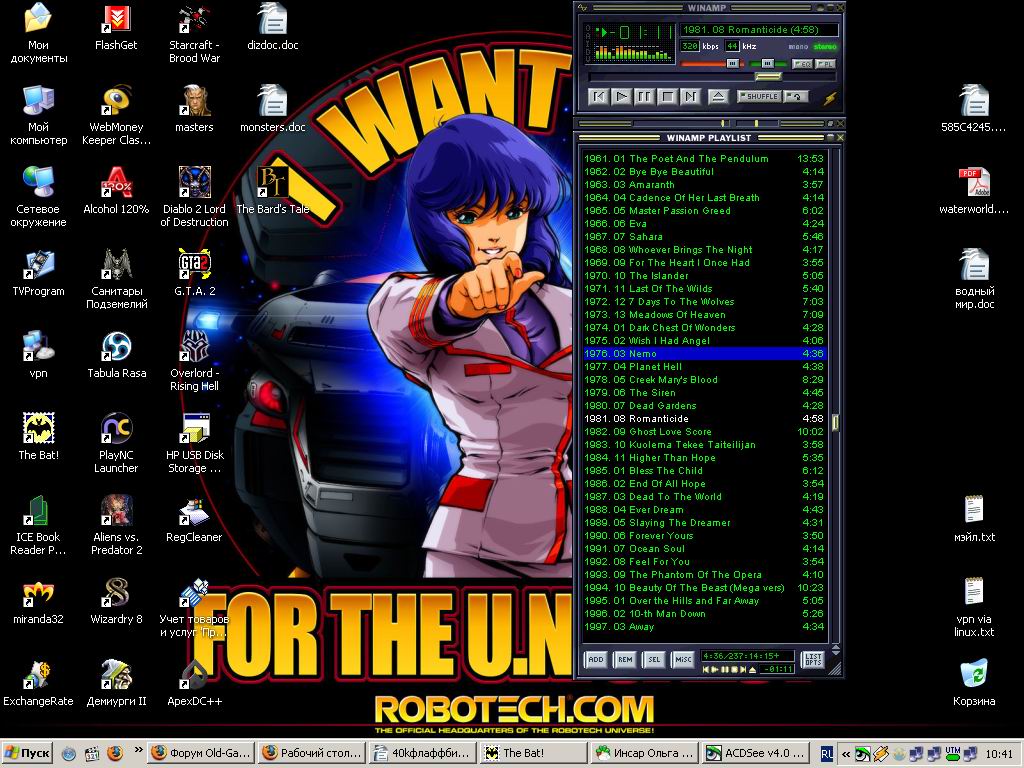Stop playback in Winamp
This screenshot has width=1024, height=768.
coord(667,97)
